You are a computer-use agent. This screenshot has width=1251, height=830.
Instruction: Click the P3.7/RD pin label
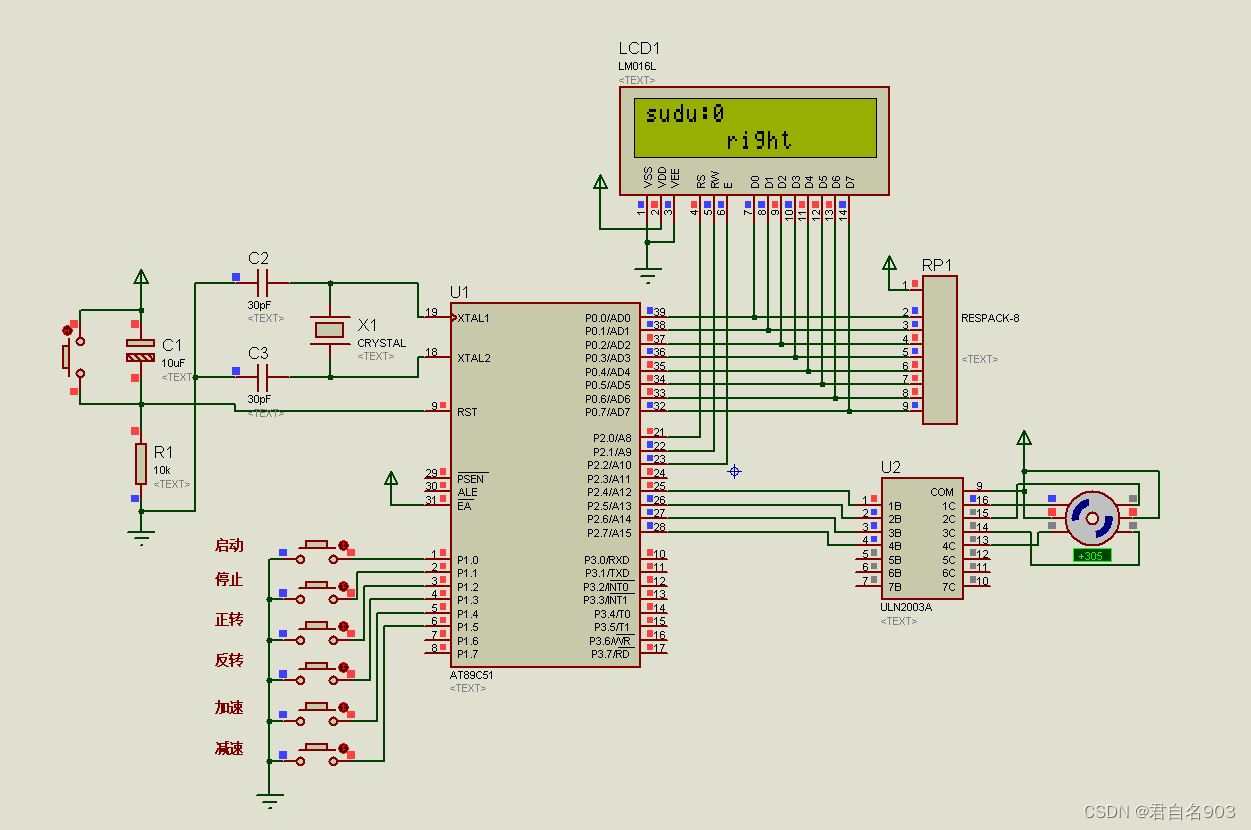611,654
